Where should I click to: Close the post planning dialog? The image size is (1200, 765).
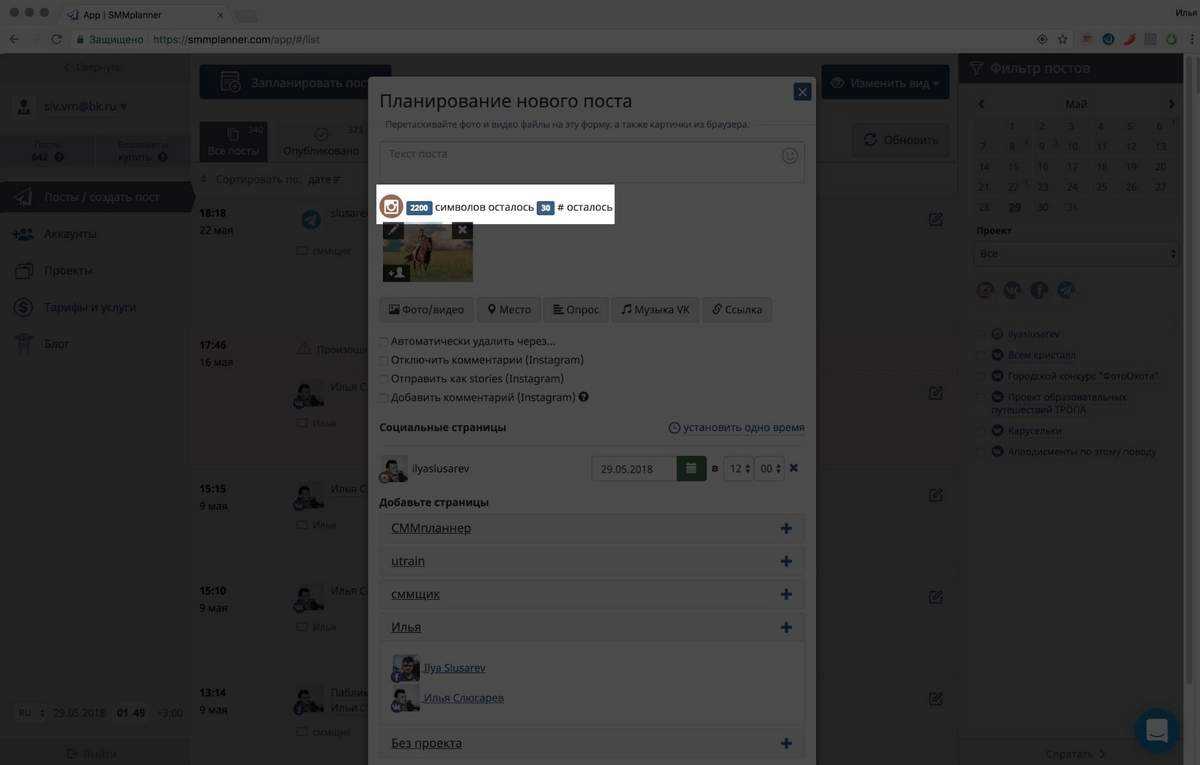(x=802, y=92)
